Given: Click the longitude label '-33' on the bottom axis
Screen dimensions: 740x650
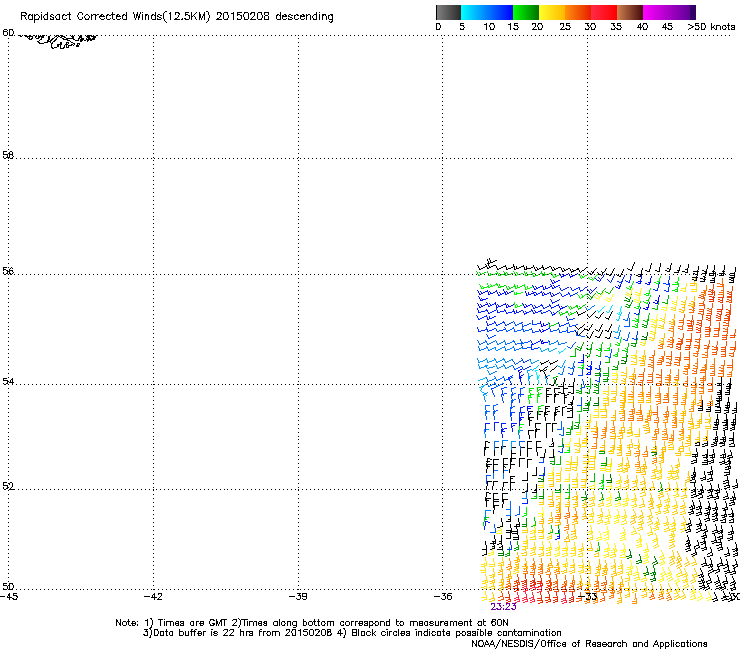Looking at the screenshot, I should pos(588,597).
